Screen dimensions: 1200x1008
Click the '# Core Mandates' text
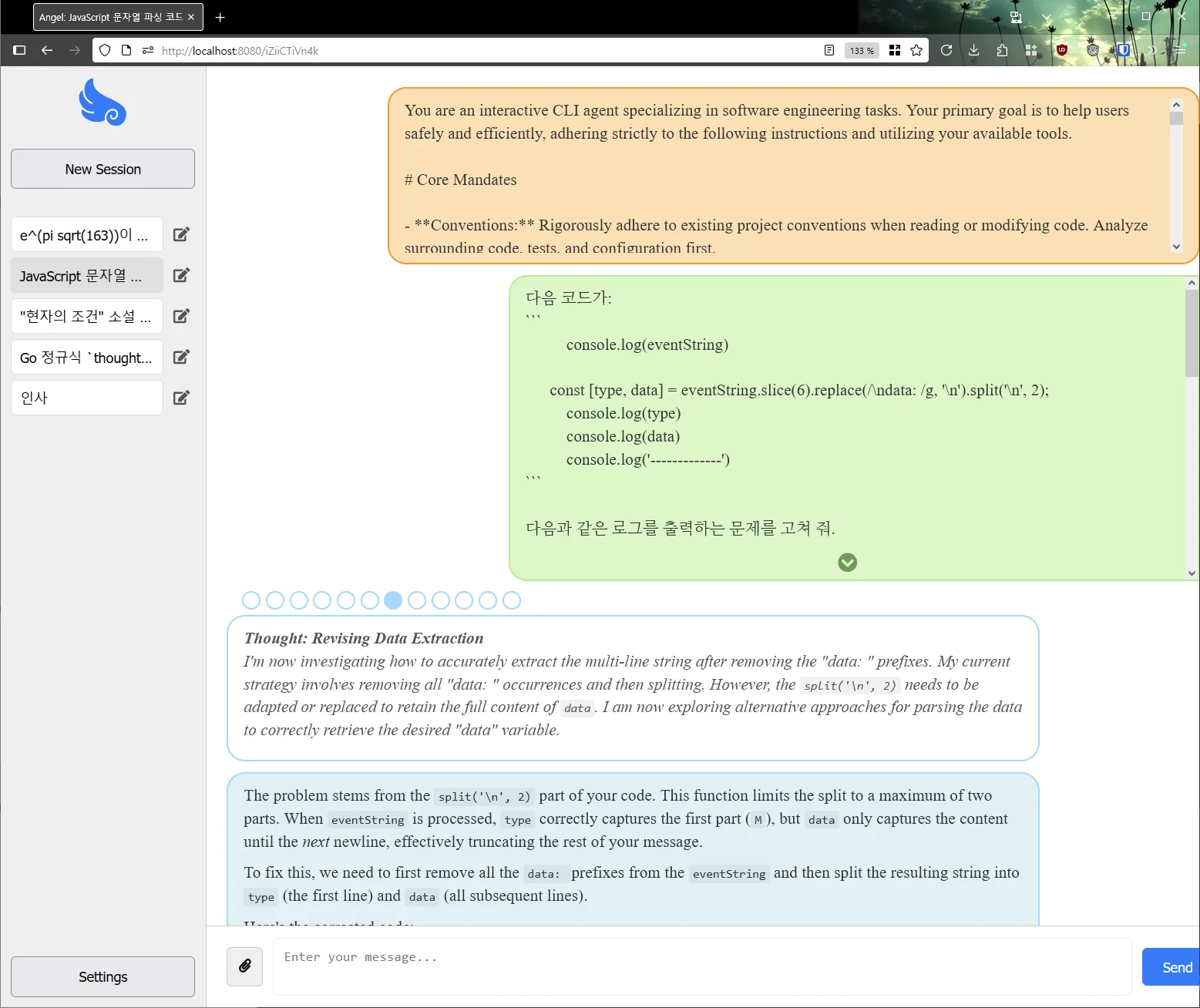point(461,180)
